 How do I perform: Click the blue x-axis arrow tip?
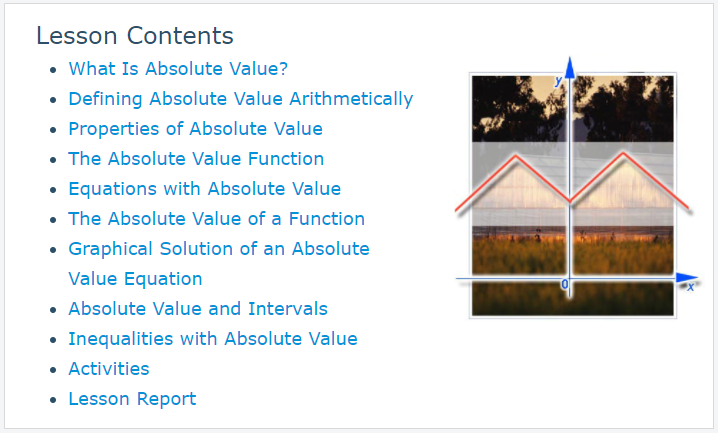tap(687, 277)
